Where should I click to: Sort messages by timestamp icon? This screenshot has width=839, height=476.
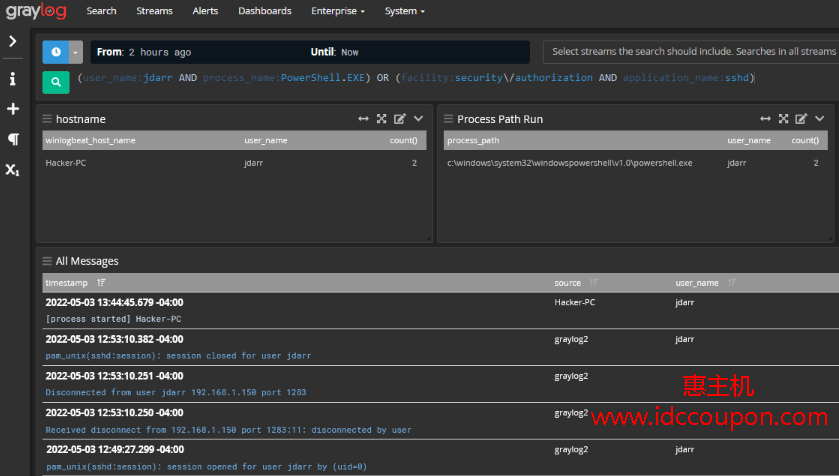[101, 283]
